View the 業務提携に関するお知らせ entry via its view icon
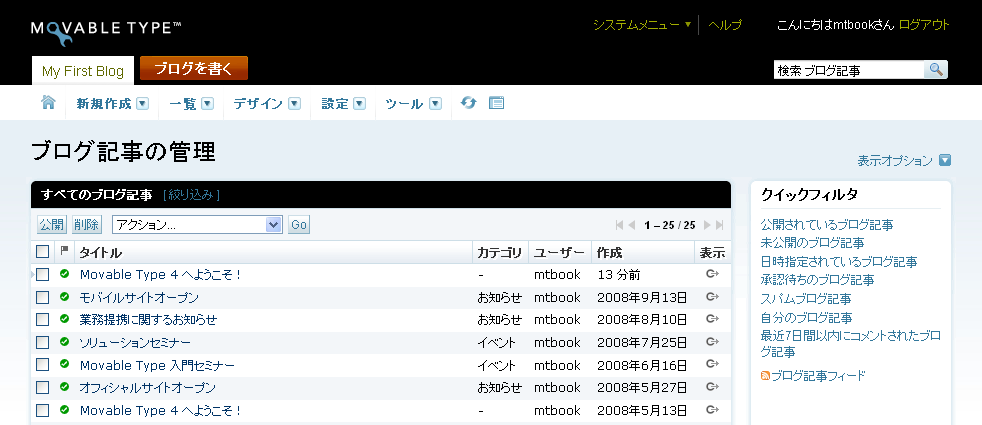982x425 pixels. point(712,319)
